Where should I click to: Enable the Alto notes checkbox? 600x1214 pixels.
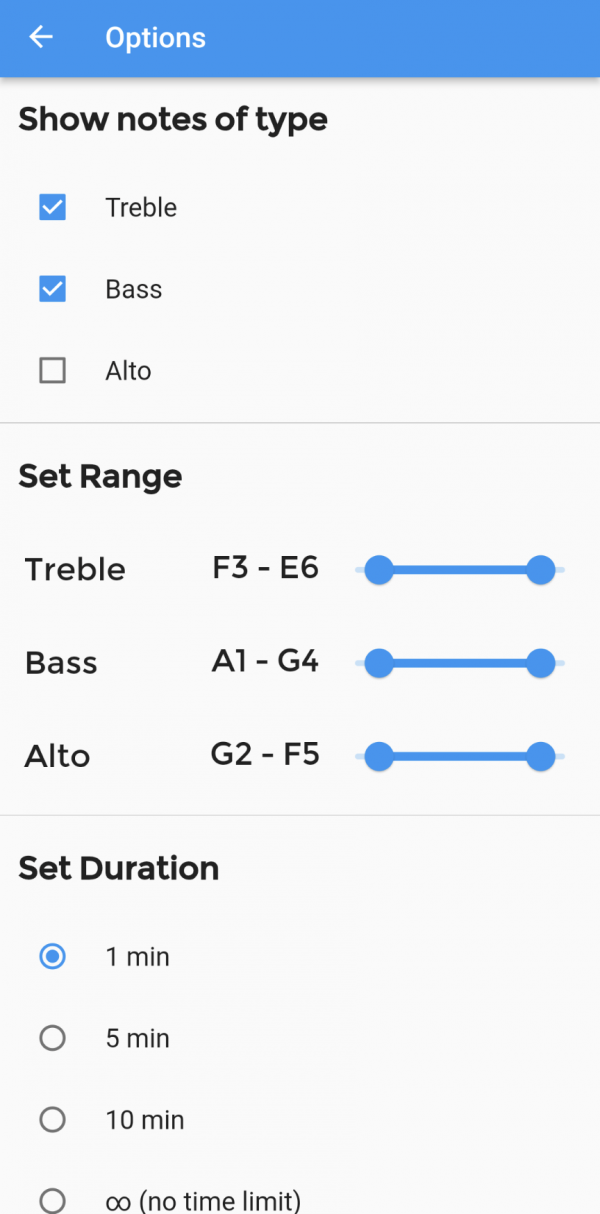[x=52, y=371]
